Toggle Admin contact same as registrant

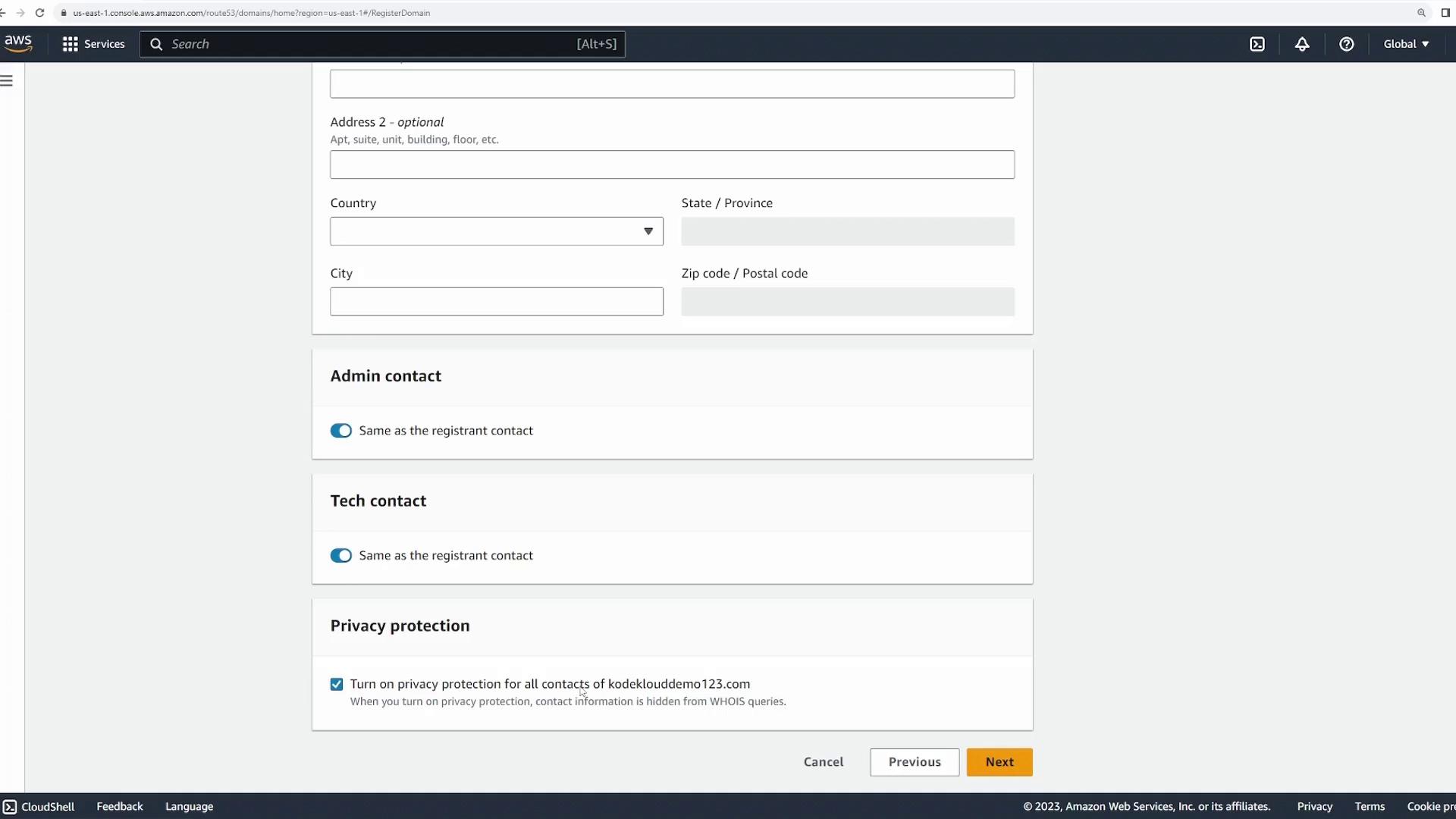[x=341, y=431]
